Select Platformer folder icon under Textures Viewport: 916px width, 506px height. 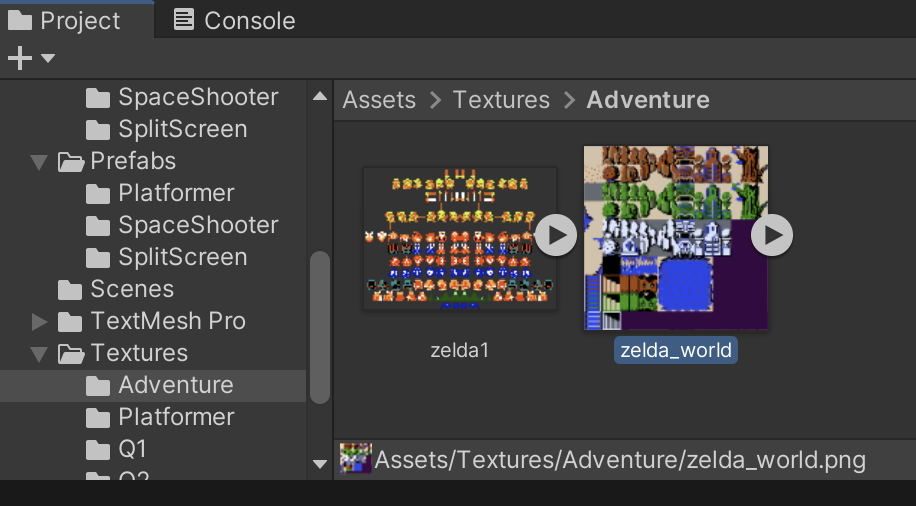click(x=98, y=417)
